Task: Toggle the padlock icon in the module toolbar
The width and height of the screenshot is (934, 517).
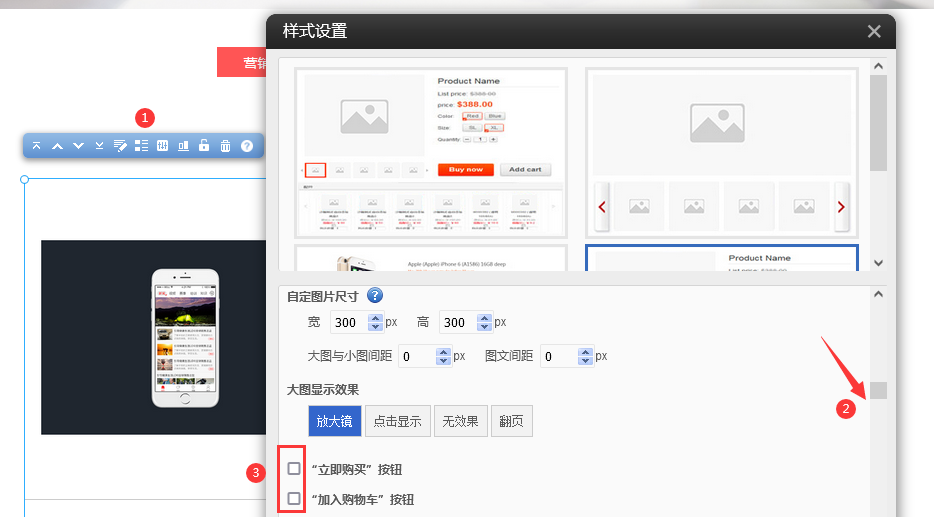Action: click(204, 146)
